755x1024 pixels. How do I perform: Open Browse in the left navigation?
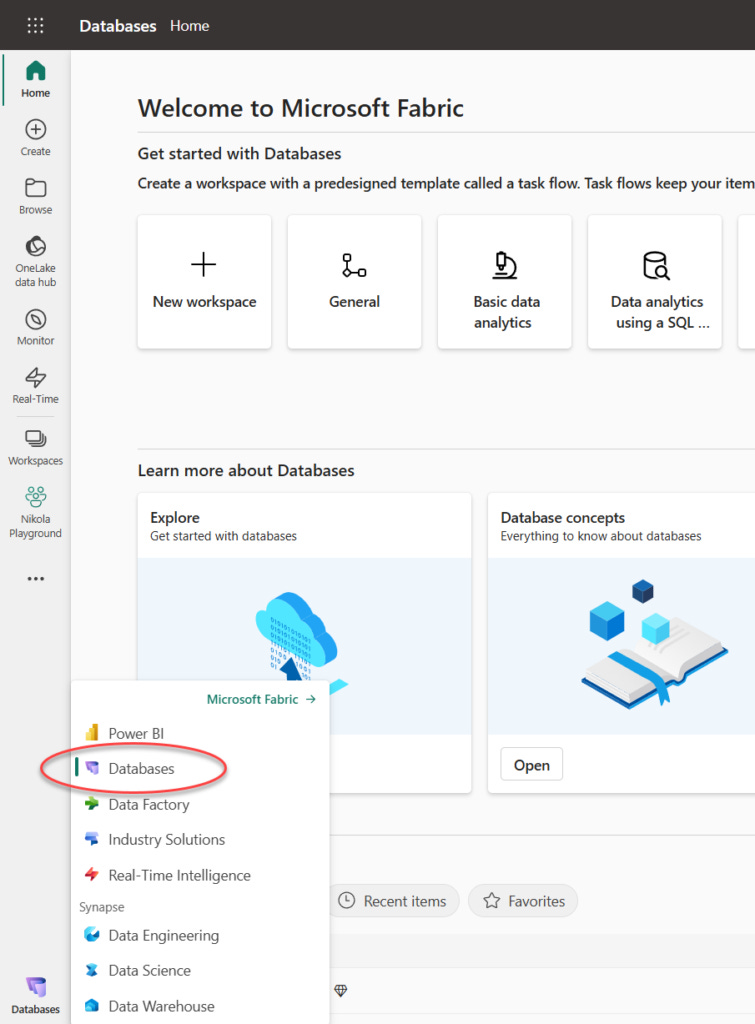coord(35,196)
